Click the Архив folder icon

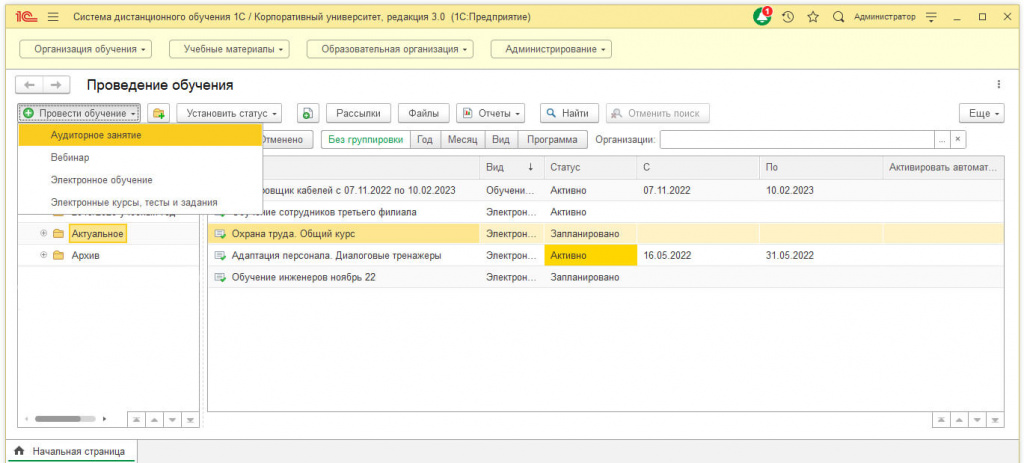pyautogui.click(x=58, y=255)
